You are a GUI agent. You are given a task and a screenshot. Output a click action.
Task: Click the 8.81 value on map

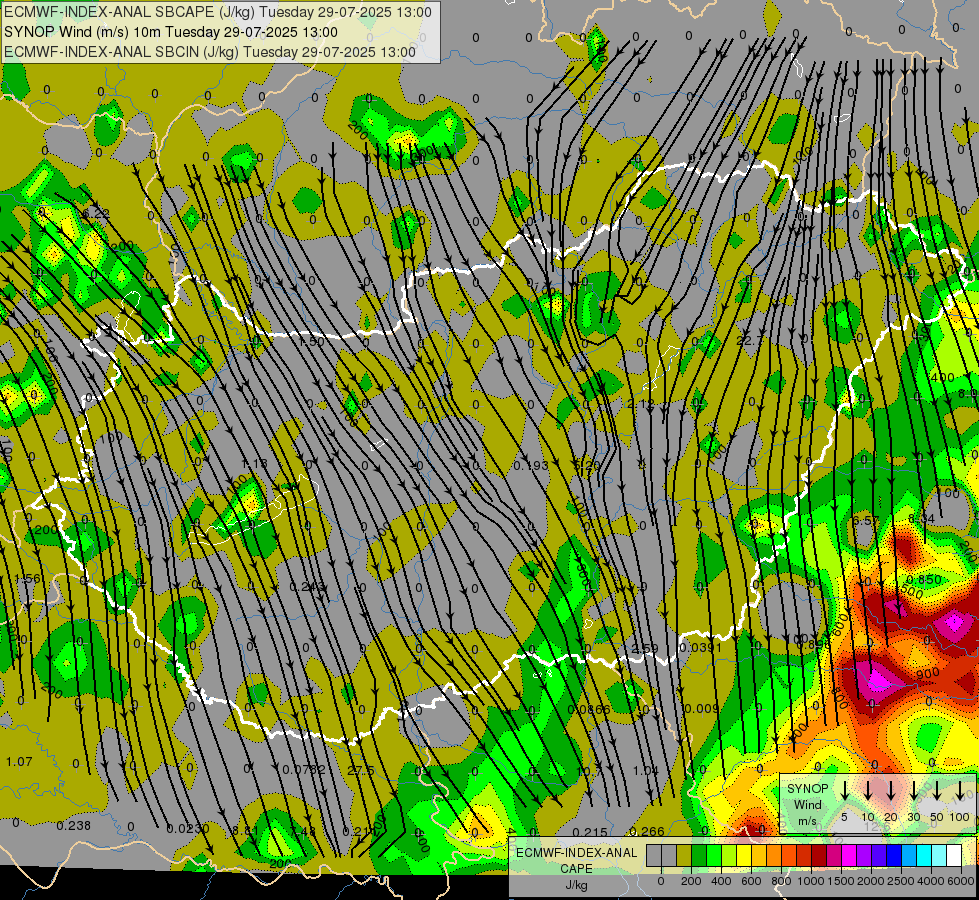[x=245, y=831]
